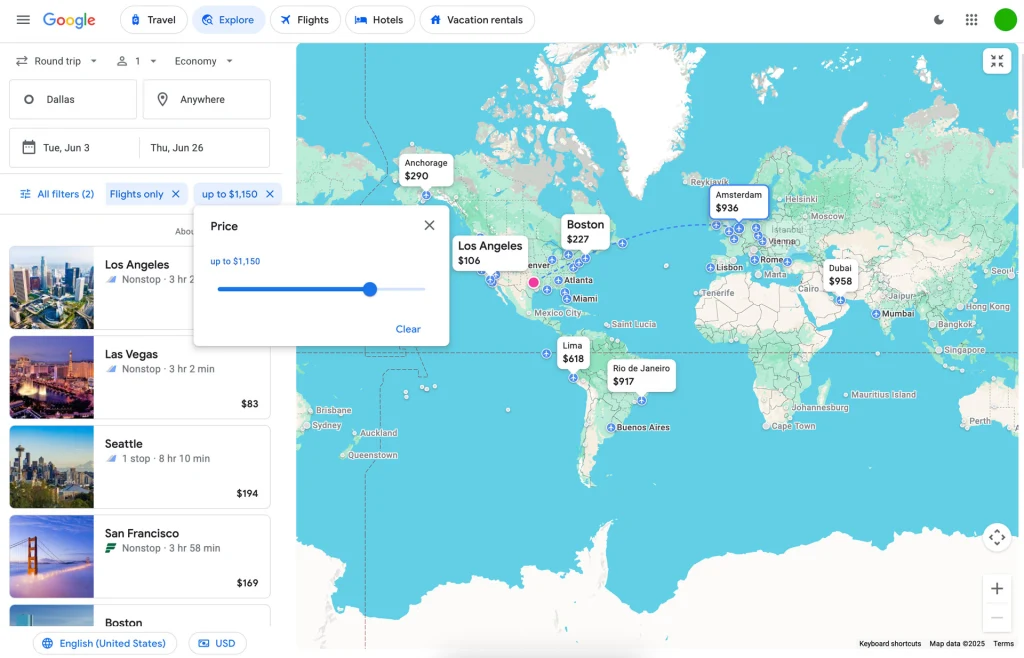This screenshot has width=1024, height=658.
Task: Zoom out on the map
Action: pyautogui.click(x=996, y=617)
